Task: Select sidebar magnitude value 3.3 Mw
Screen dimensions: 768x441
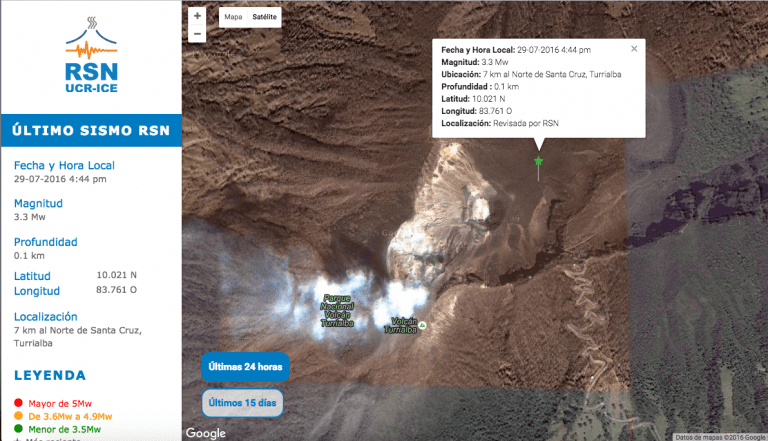Action: 29,217
